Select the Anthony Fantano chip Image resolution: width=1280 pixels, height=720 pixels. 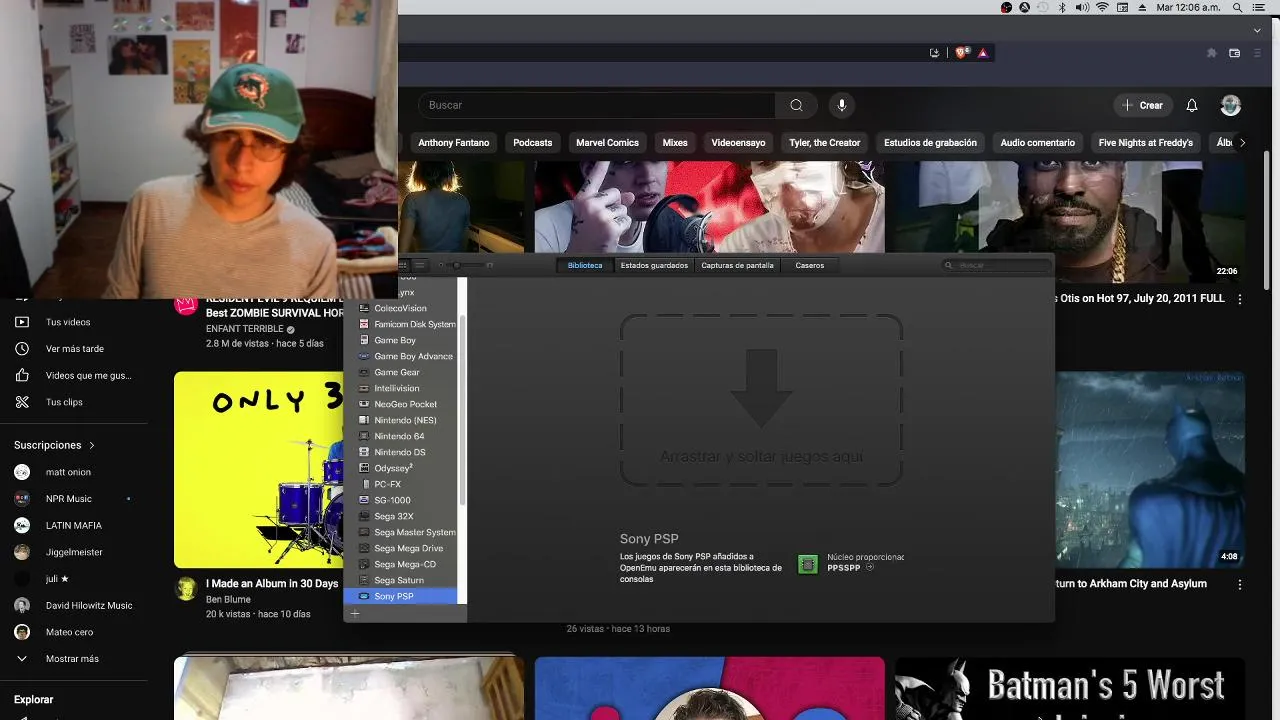click(453, 143)
